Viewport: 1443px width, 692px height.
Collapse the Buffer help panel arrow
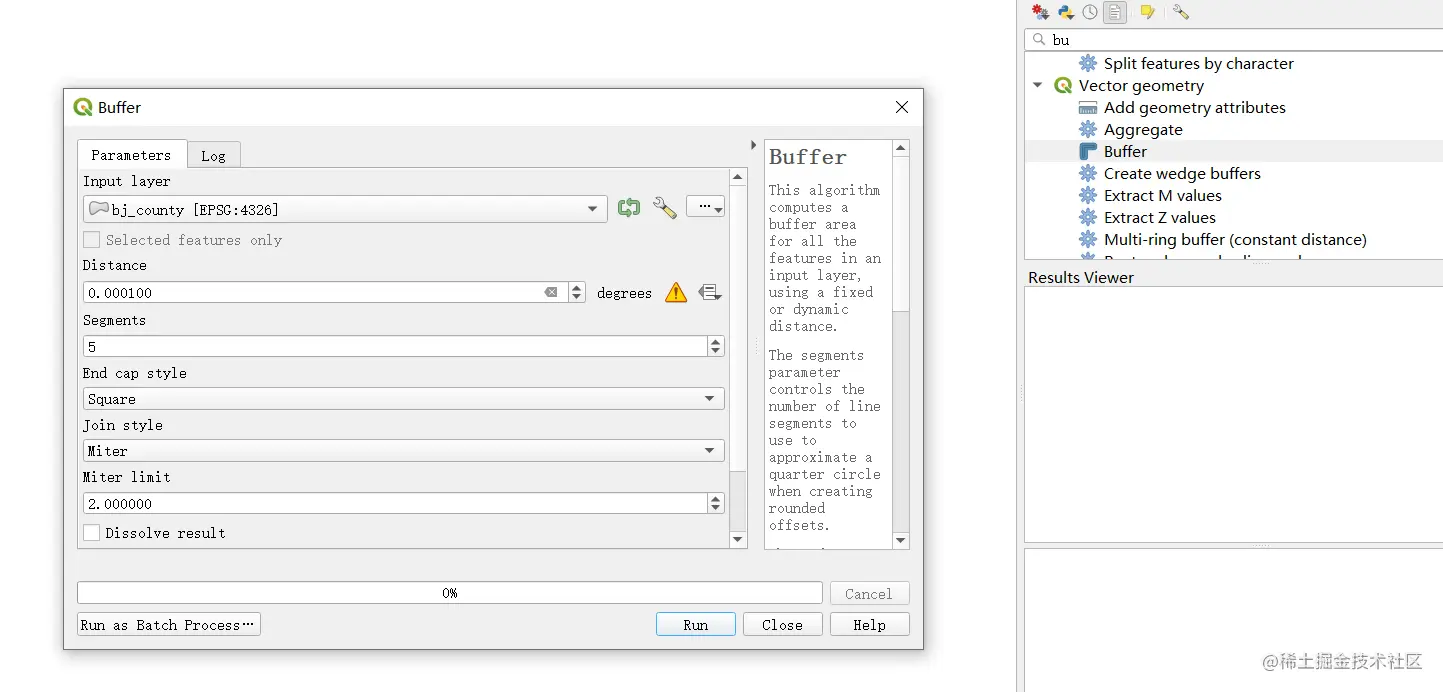pyautogui.click(x=753, y=145)
